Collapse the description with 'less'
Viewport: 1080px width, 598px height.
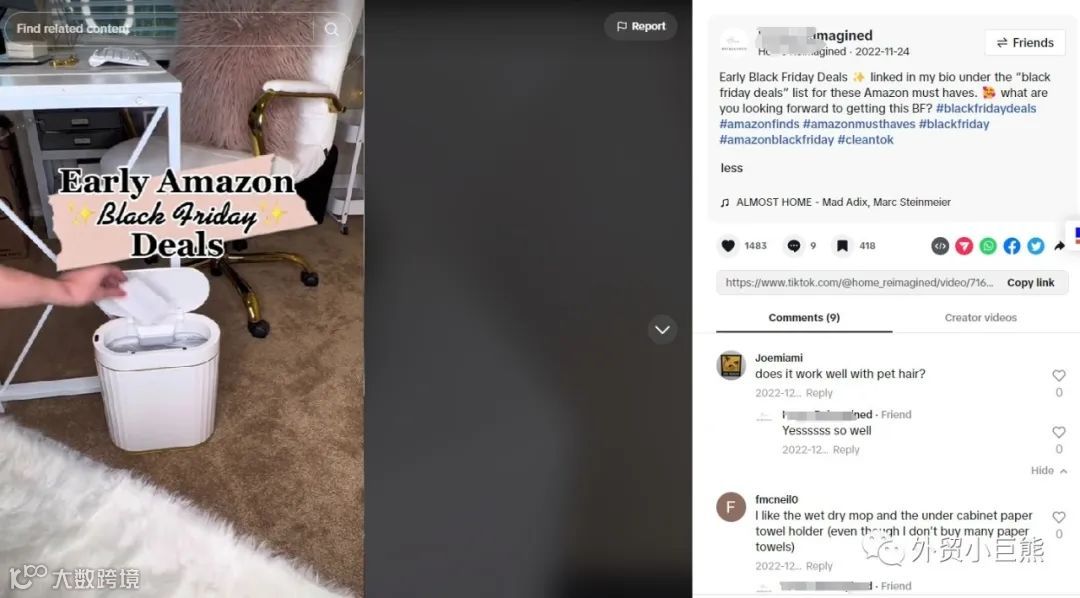[731, 168]
